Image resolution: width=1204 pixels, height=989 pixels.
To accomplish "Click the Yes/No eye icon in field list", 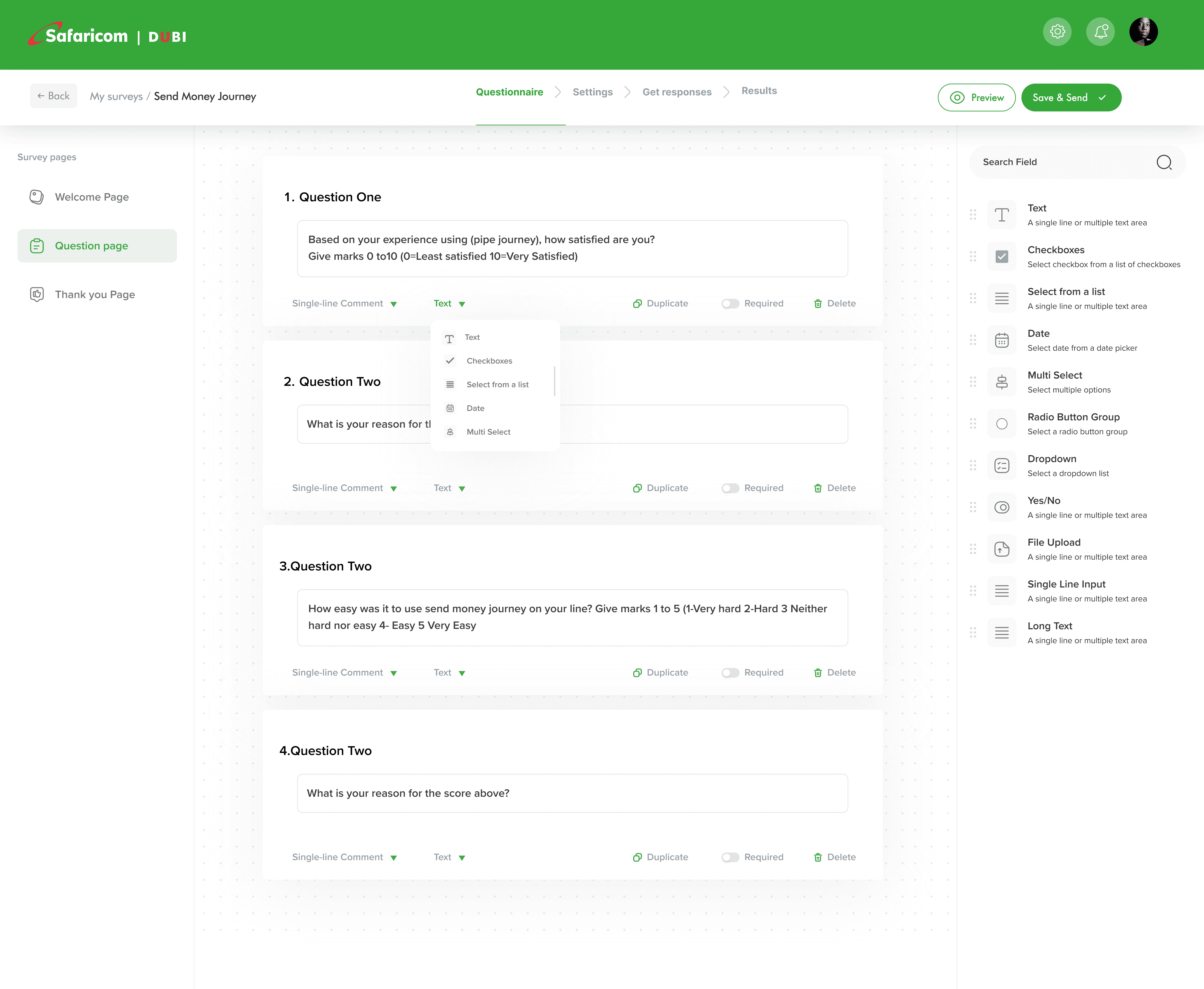I will point(1001,507).
